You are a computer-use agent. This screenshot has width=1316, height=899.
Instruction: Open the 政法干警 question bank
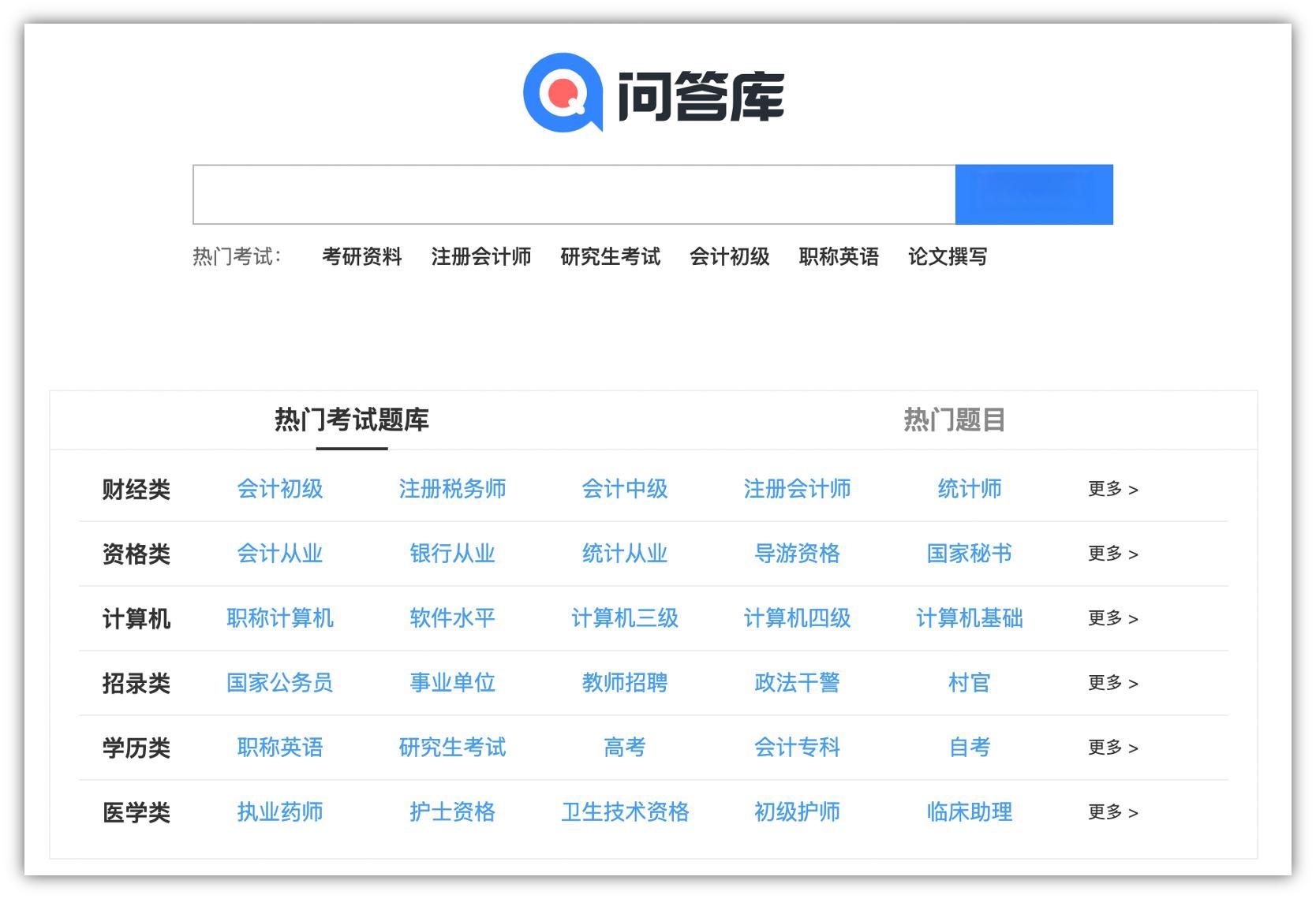(x=797, y=683)
